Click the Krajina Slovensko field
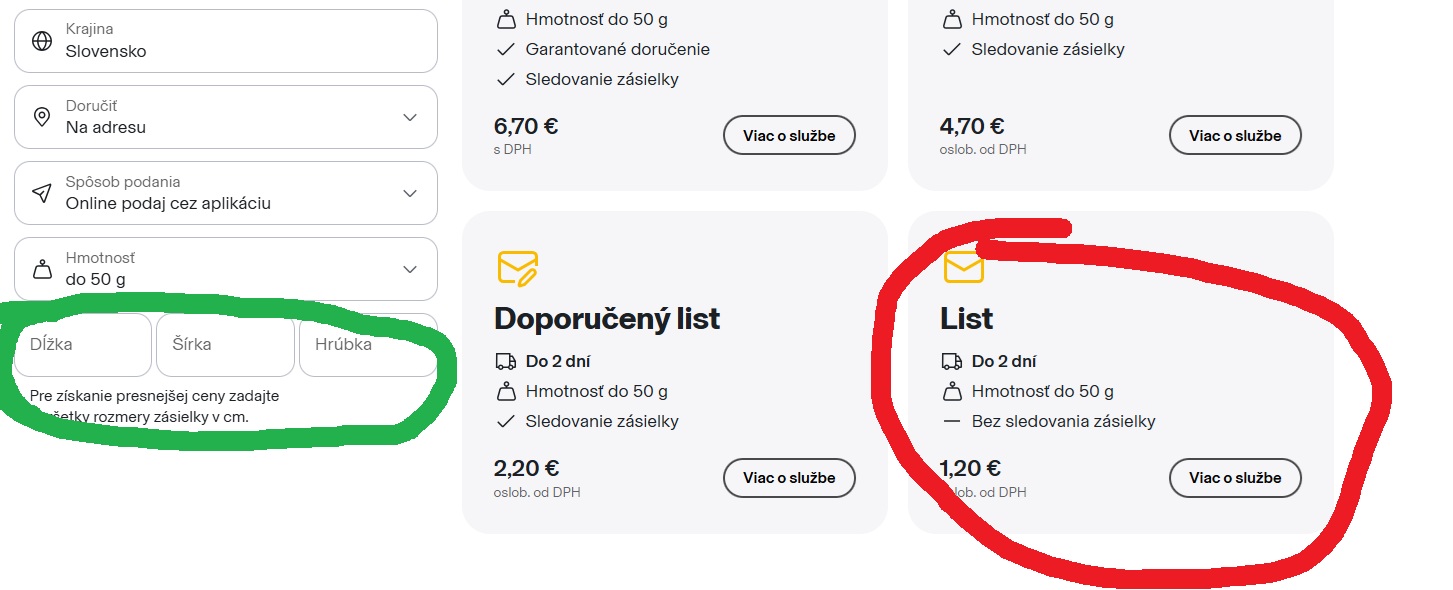1453x590 pixels. point(226,41)
